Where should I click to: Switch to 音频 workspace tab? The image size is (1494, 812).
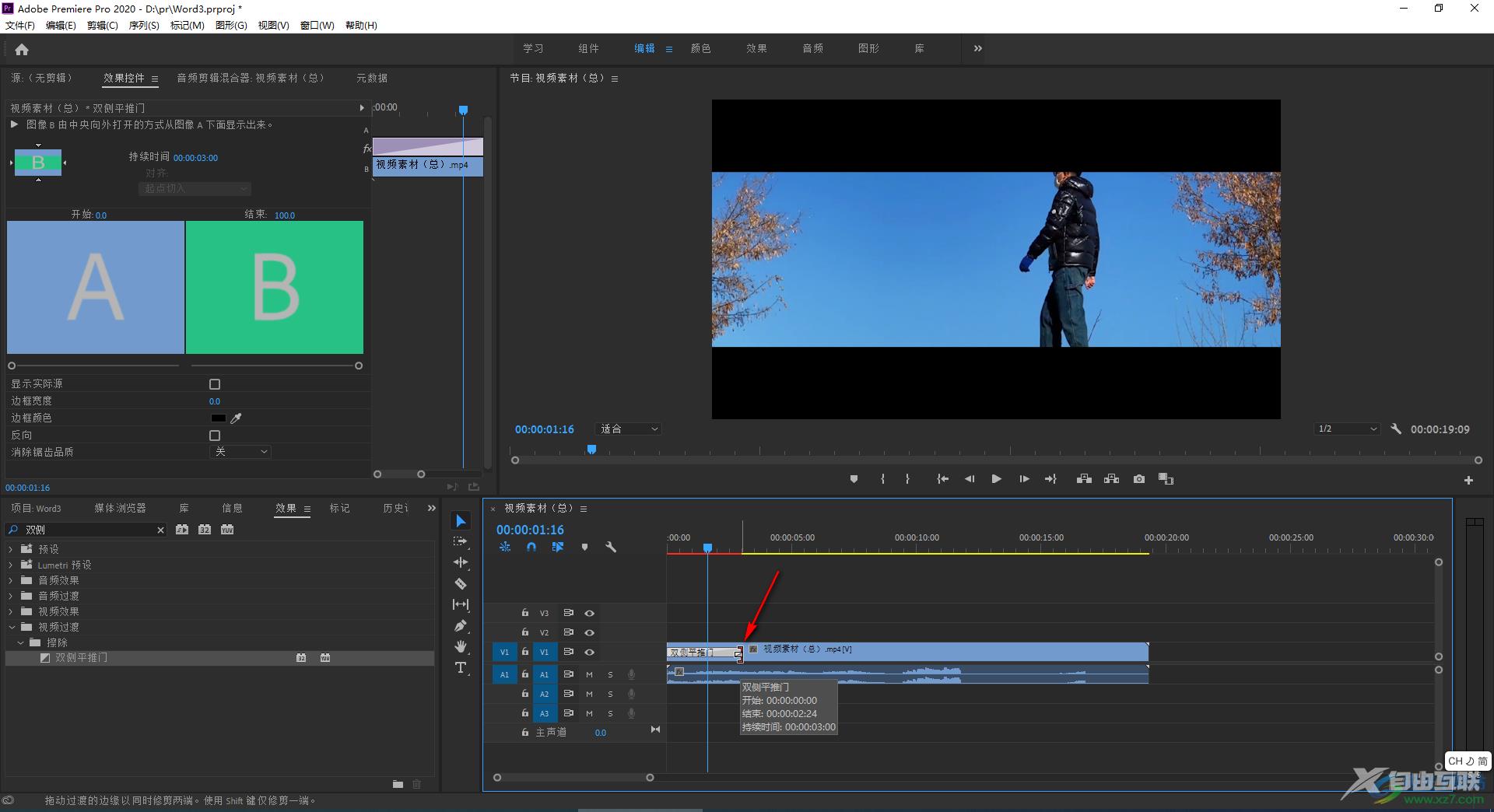pos(812,48)
